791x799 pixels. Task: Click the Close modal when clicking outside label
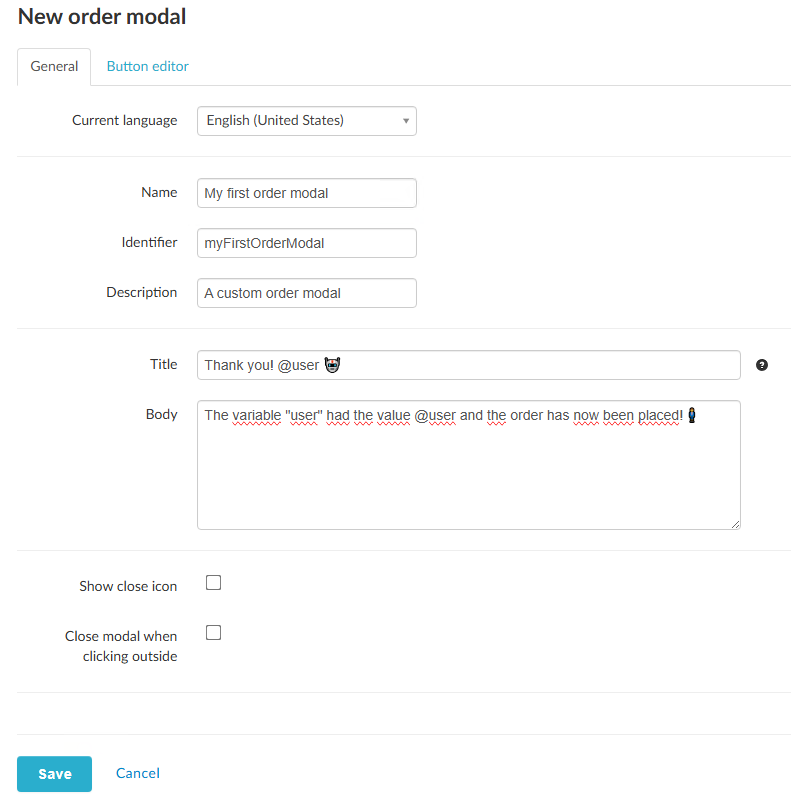tap(121, 646)
